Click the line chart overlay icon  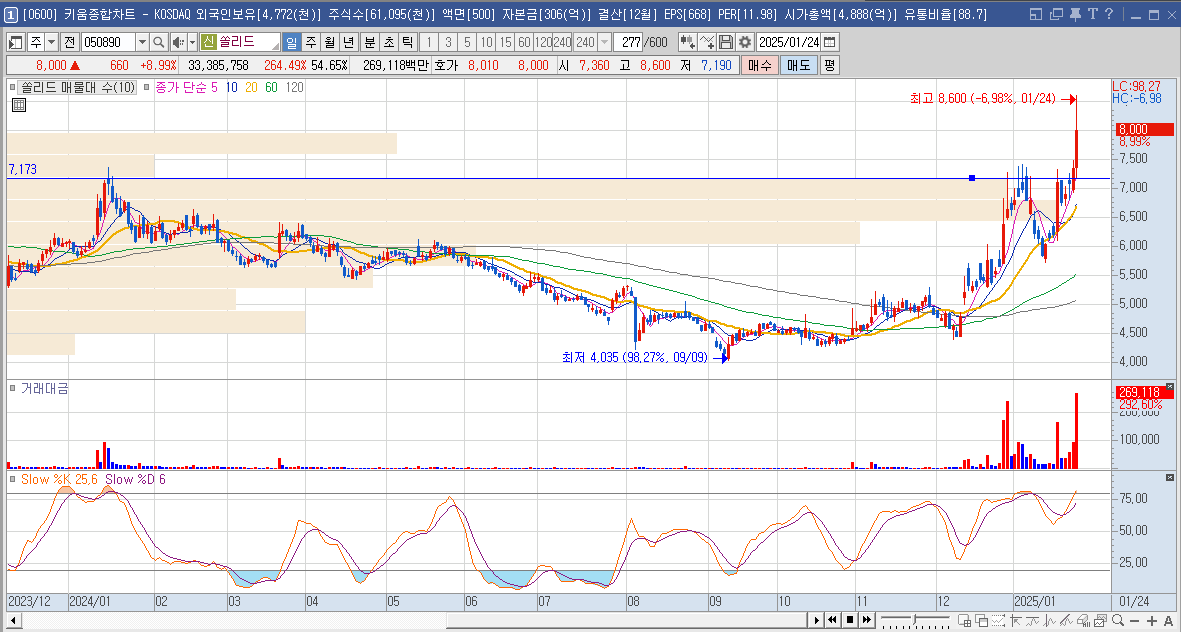pos(1033,621)
